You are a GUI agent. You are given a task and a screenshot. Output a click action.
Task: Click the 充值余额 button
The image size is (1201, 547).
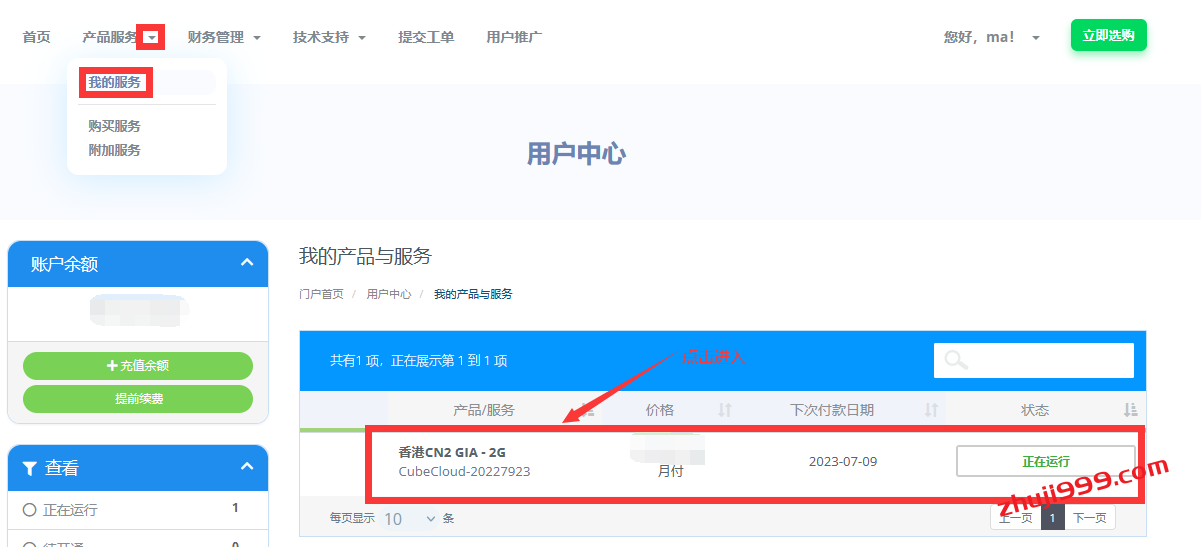click(138, 366)
